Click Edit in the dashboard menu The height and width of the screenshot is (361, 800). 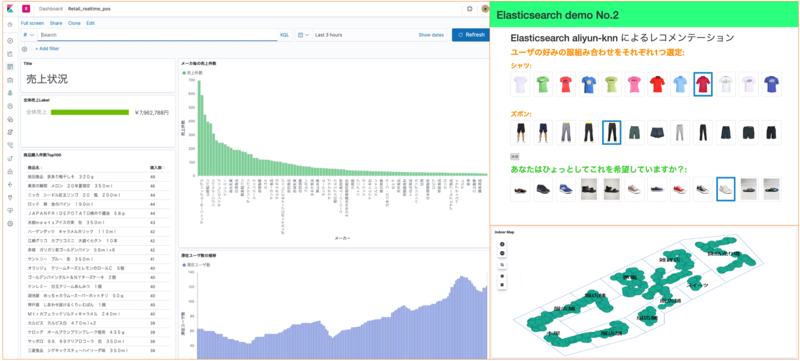pyautogui.click(x=90, y=23)
